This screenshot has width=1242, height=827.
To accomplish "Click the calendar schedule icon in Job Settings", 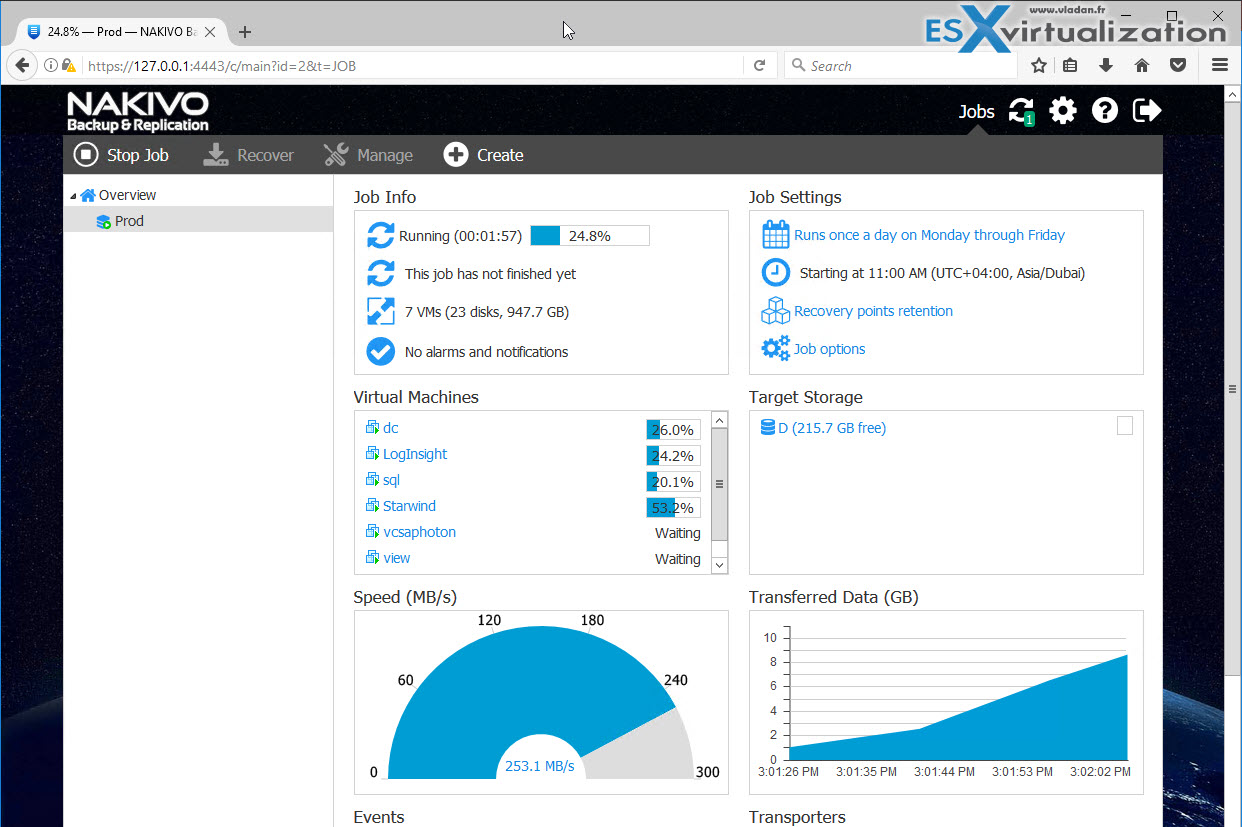I will 776,235.
